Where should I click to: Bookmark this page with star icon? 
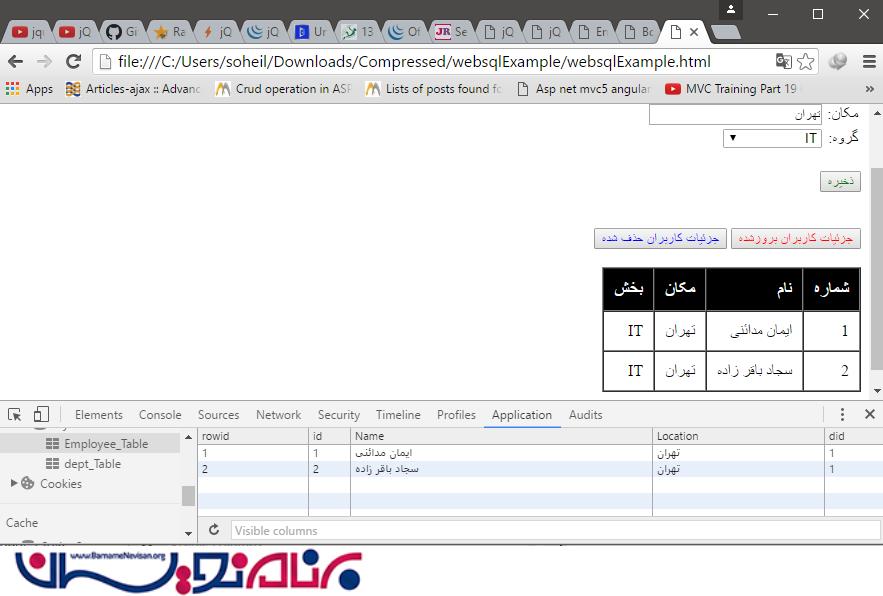click(x=805, y=62)
